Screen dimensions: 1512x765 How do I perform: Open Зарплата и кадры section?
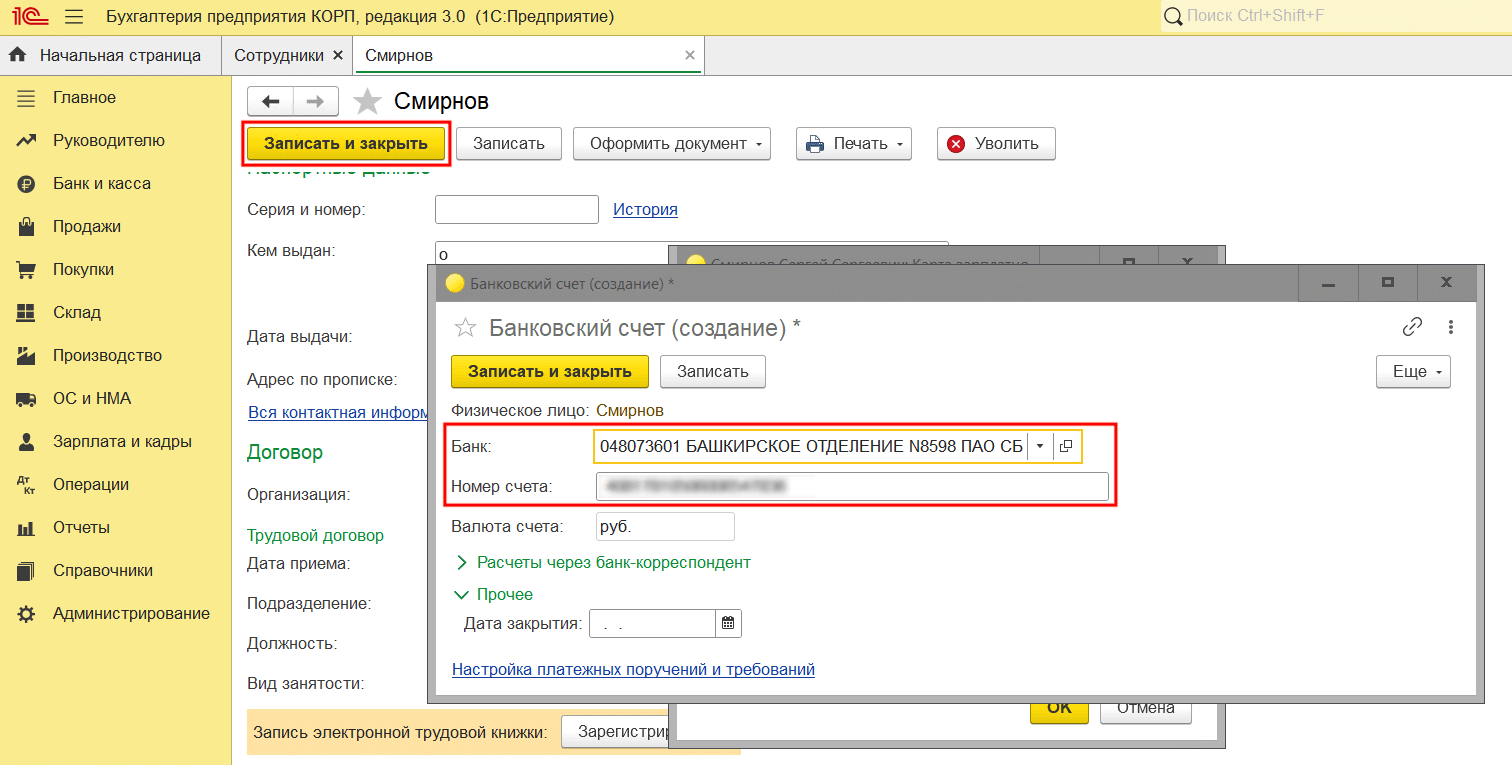(122, 441)
